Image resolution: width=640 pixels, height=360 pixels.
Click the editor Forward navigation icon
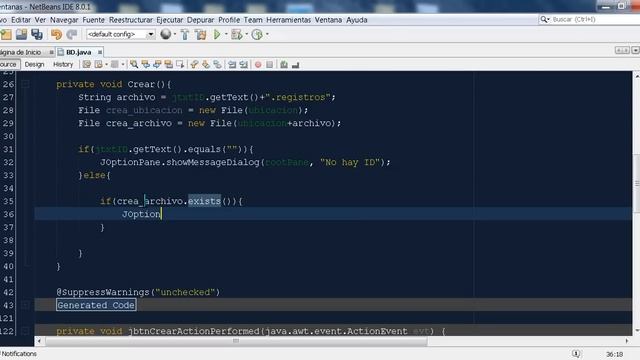[115, 64]
